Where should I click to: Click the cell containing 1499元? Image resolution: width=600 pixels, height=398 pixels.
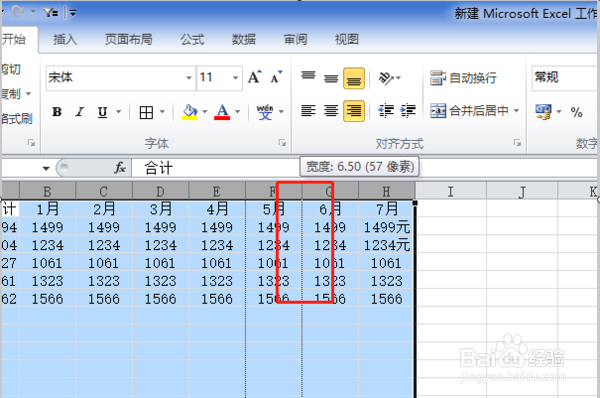point(386,227)
